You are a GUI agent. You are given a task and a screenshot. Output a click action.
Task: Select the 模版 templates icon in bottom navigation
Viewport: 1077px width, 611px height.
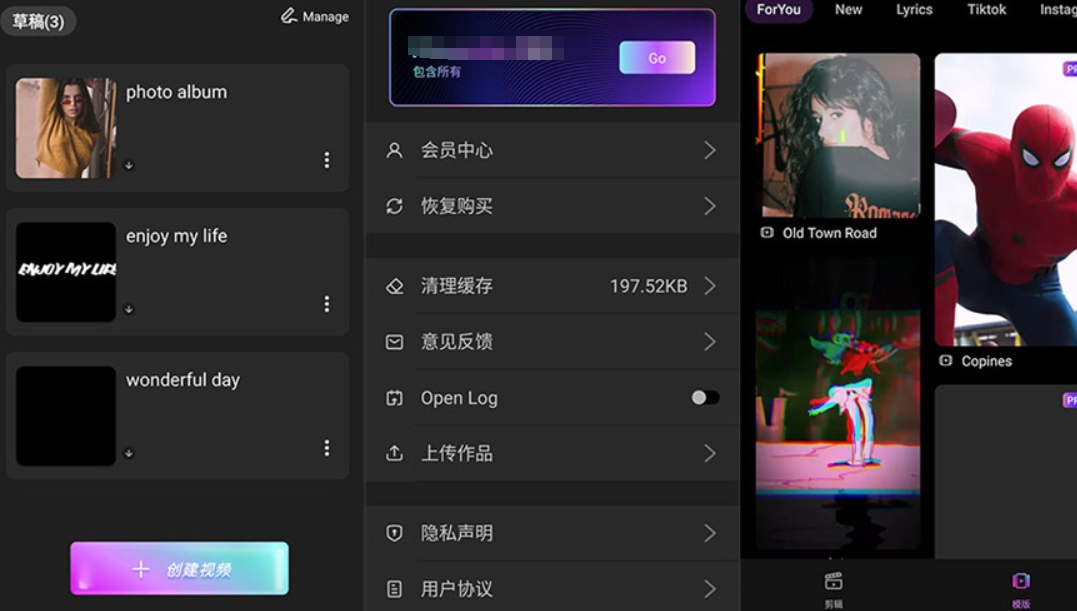1021,580
